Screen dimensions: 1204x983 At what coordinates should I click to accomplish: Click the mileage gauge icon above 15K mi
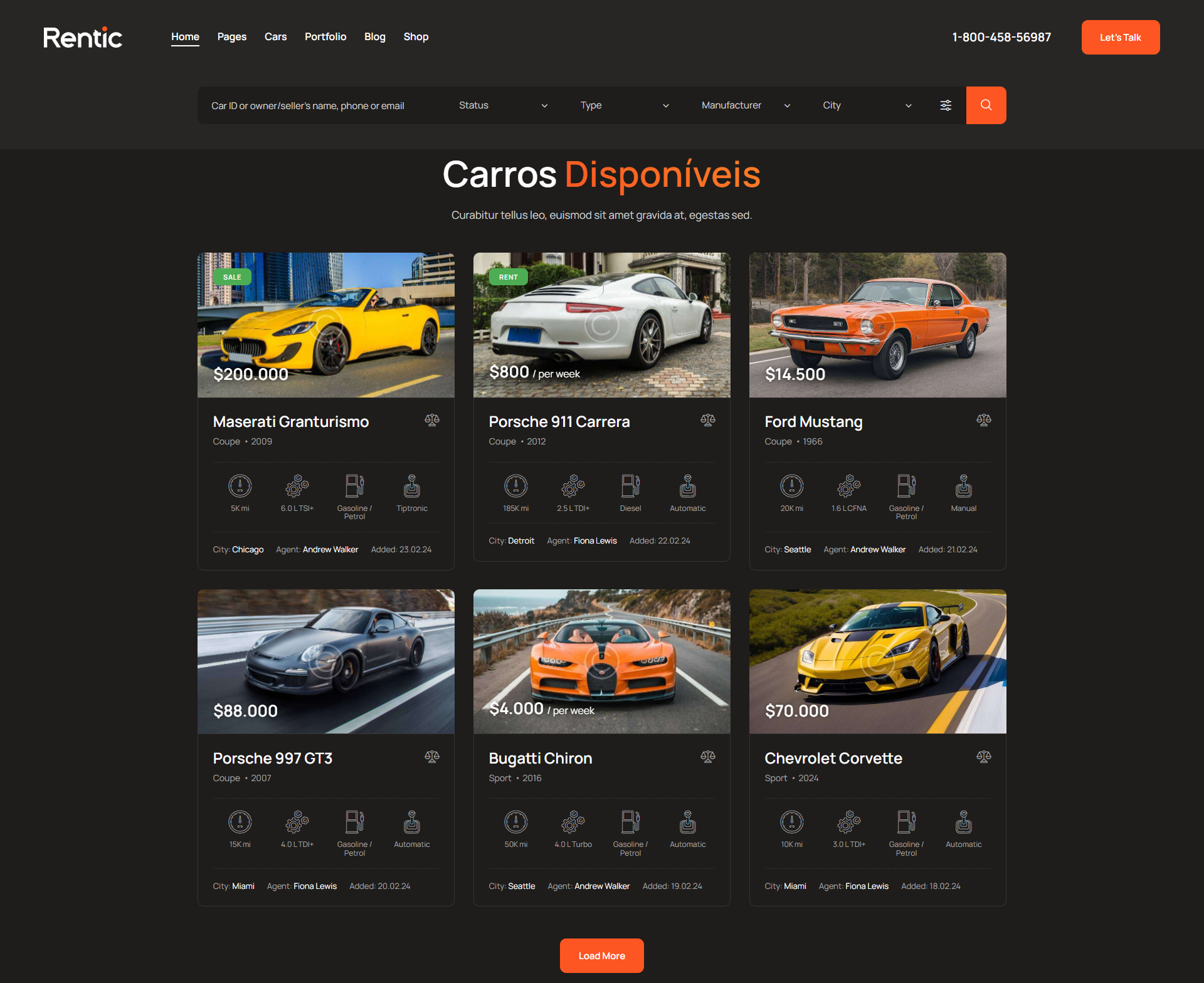(240, 822)
